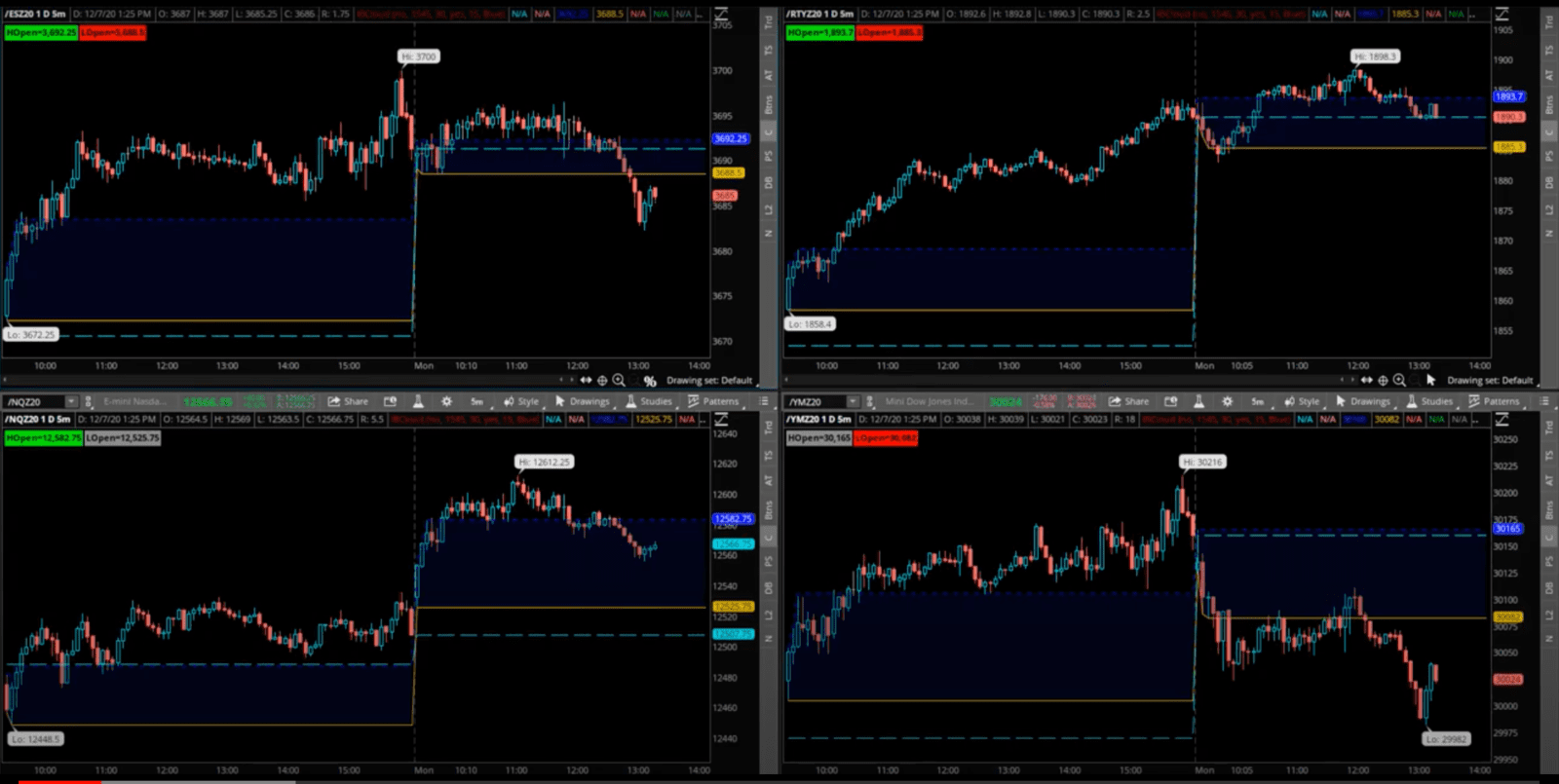Open chart settings gear in /YMZ20 toolbar
Screen dimensions: 1559x784
(x=1227, y=401)
